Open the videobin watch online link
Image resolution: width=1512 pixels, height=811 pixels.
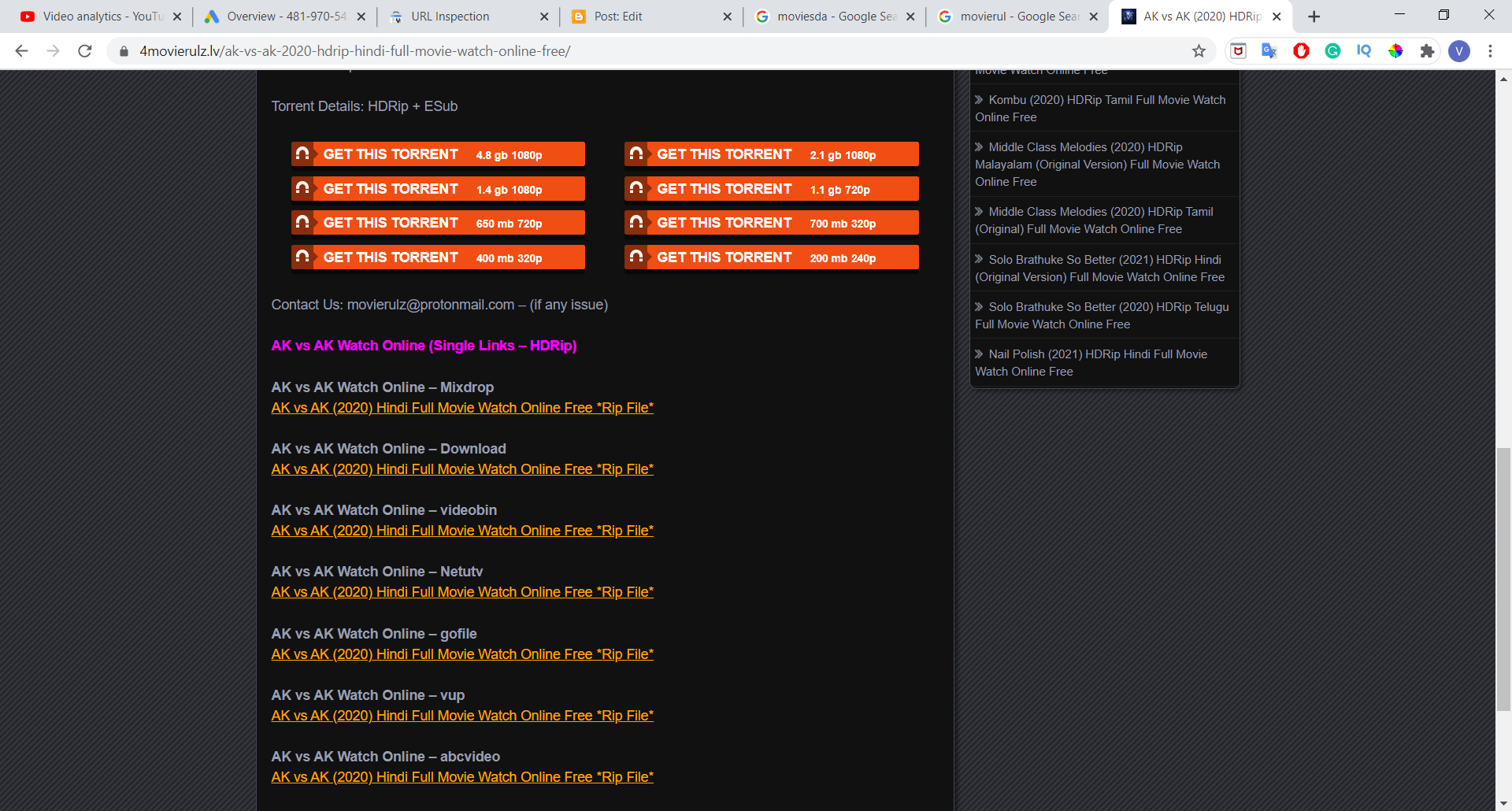[462, 531]
